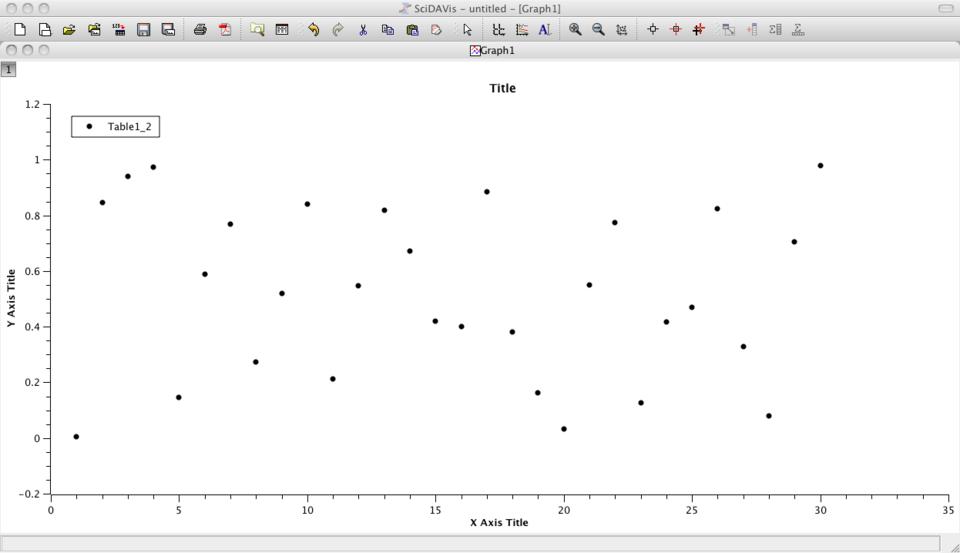
Task: Click the Cut scissors icon
Action: (x=363, y=30)
